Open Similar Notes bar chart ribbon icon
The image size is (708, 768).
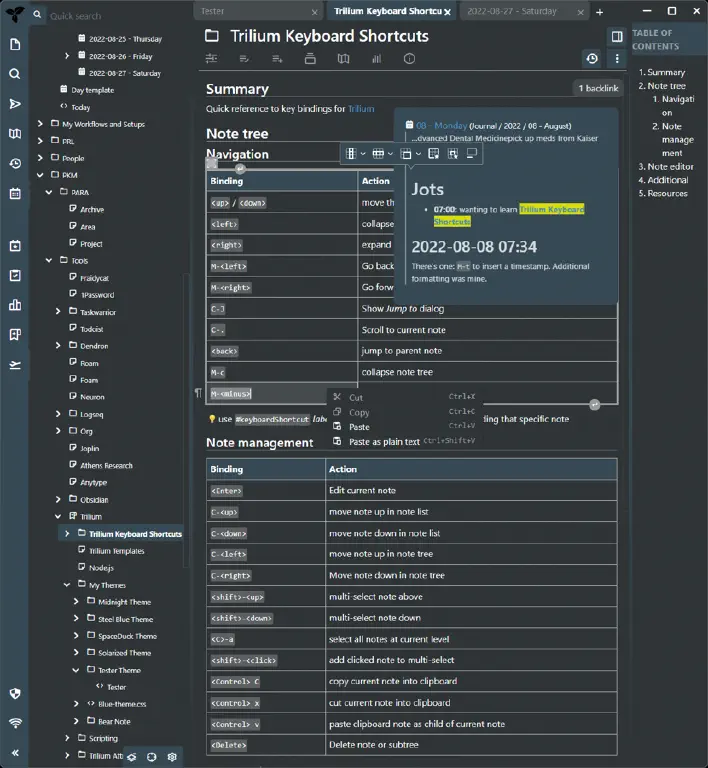click(x=377, y=59)
